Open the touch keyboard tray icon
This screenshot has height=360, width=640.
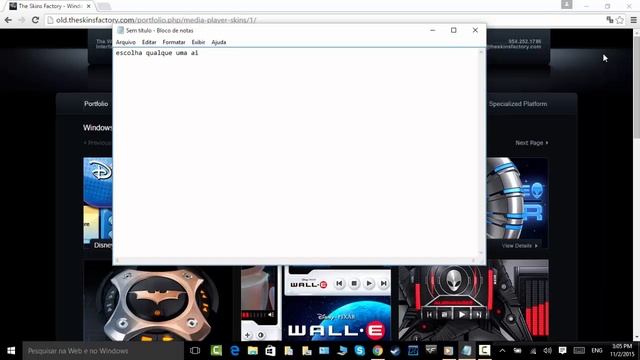579,351
